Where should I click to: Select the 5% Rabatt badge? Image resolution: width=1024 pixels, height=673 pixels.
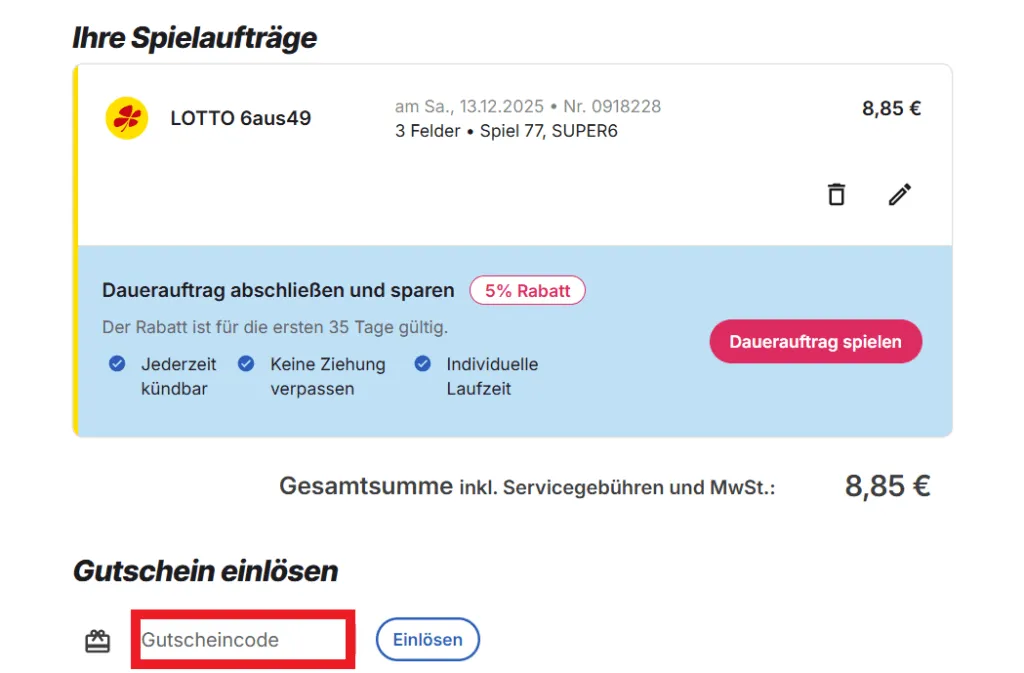pos(527,290)
